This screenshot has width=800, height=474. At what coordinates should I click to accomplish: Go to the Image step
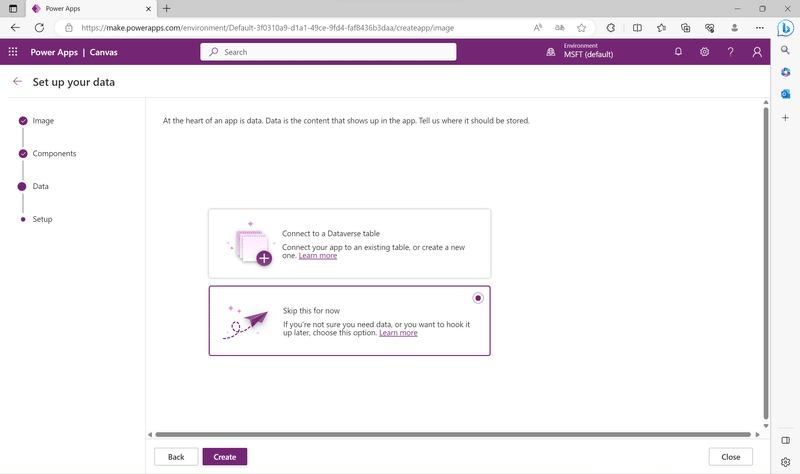click(43, 121)
